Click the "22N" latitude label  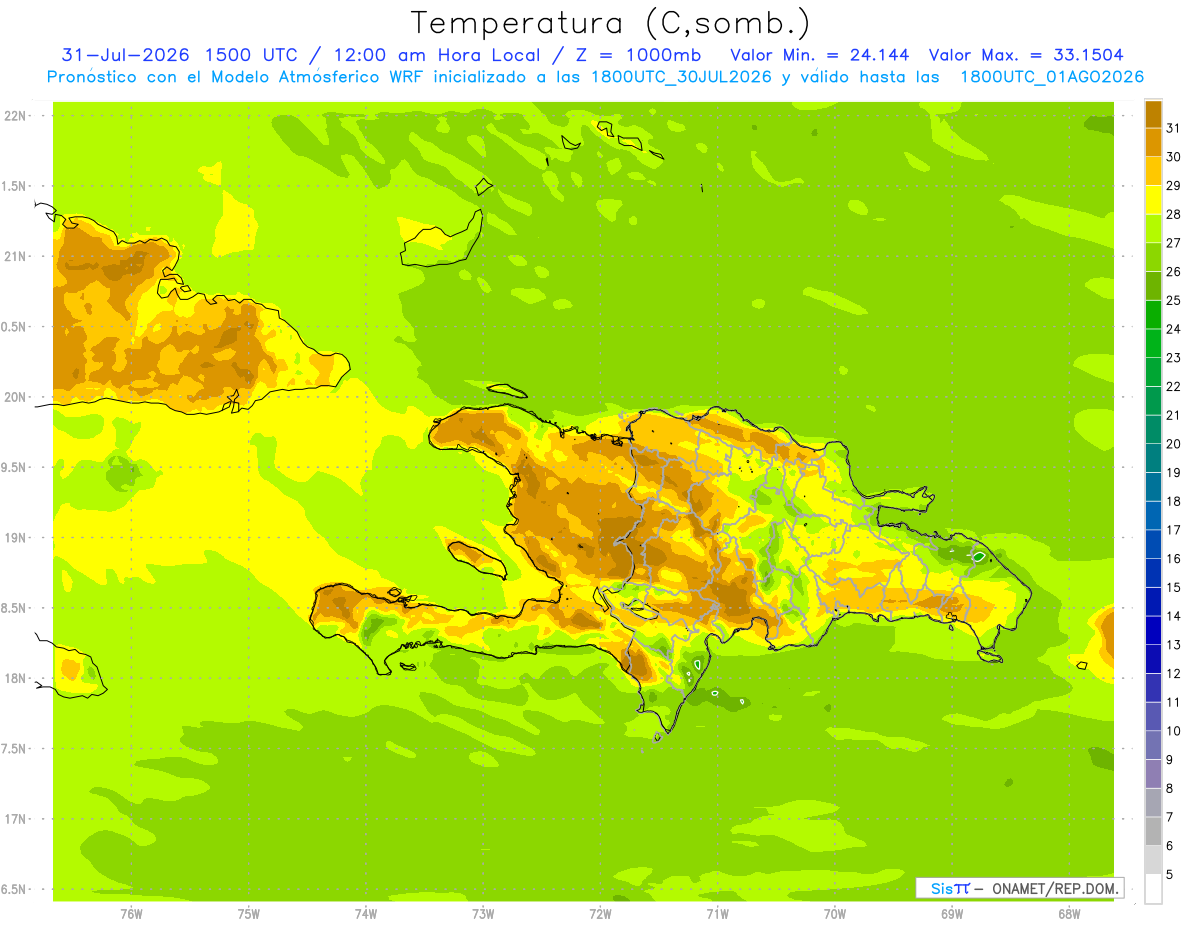pos(15,116)
